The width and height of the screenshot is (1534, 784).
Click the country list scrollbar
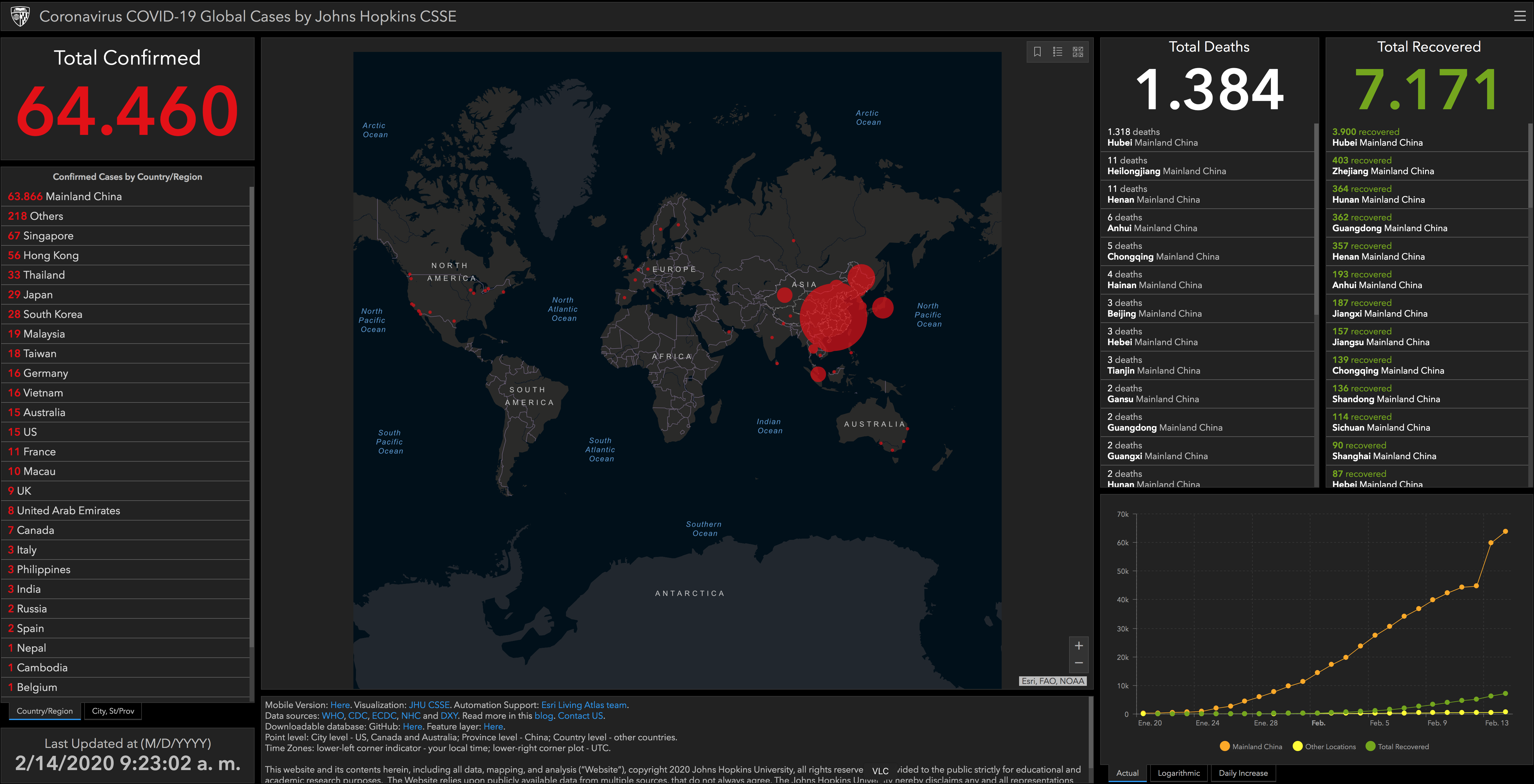(x=252, y=417)
